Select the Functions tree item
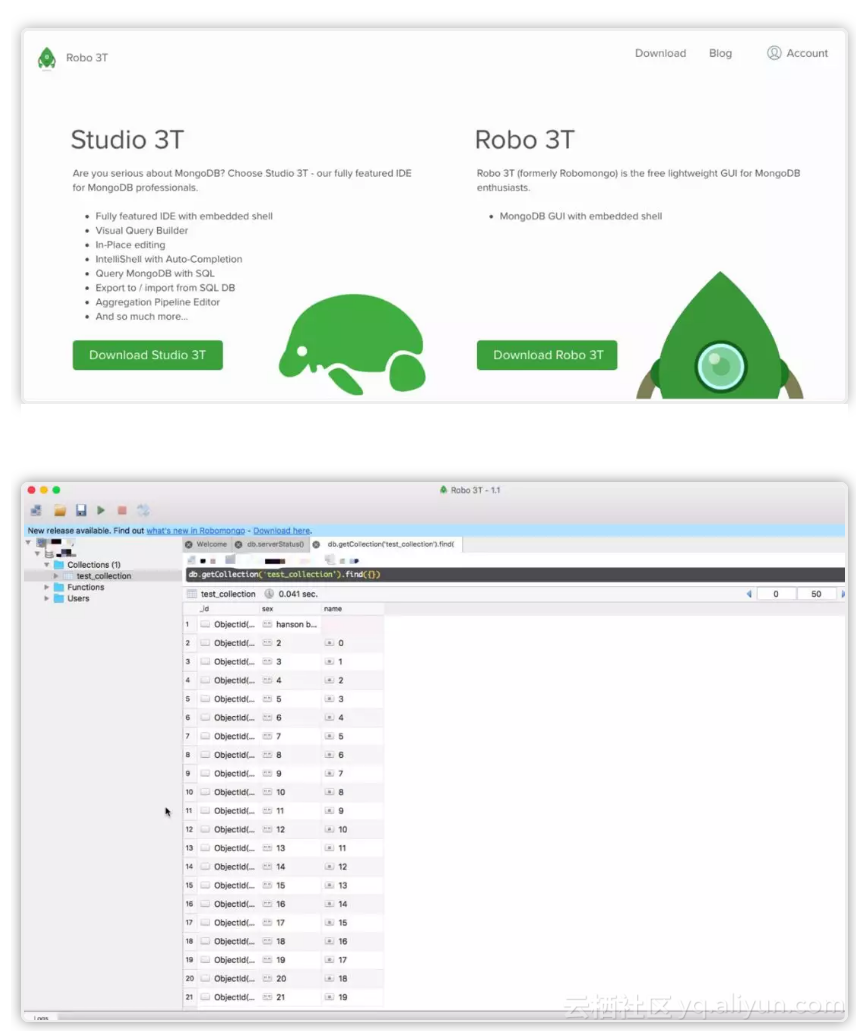The width and height of the screenshot is (856, 1031). (x=85, y=587)
